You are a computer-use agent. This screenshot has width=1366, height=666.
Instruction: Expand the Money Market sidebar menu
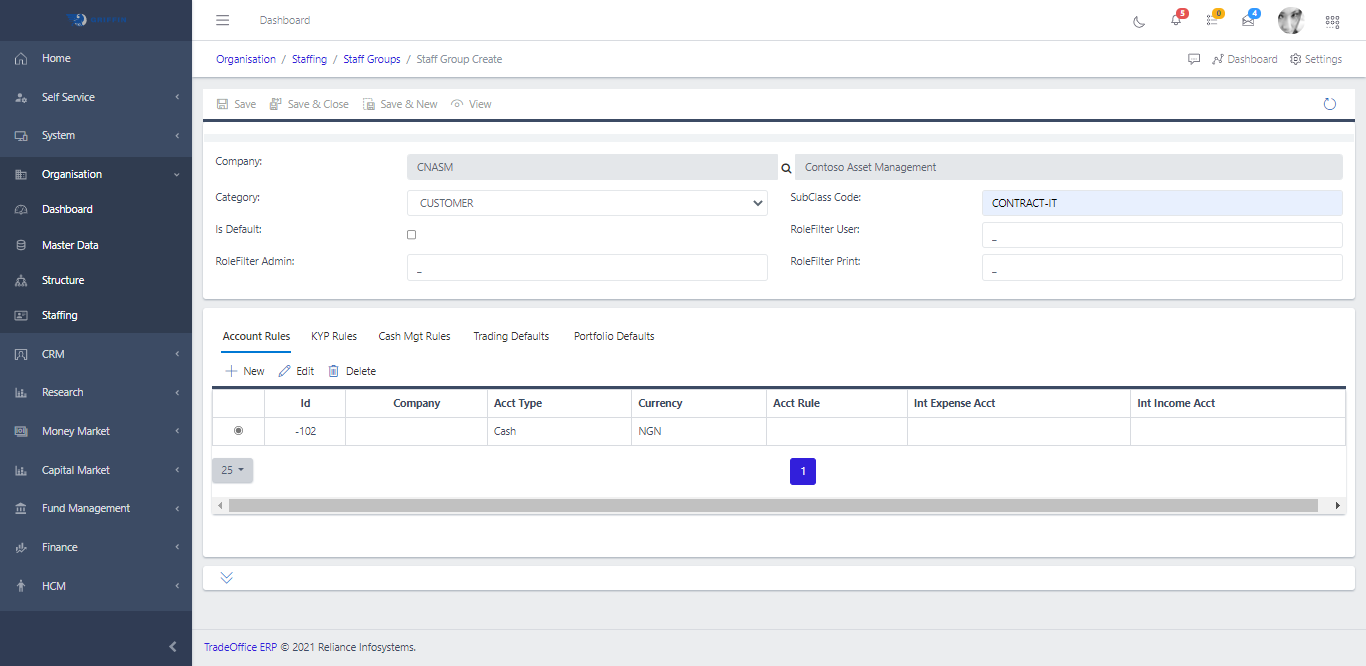tap(96, 431)
